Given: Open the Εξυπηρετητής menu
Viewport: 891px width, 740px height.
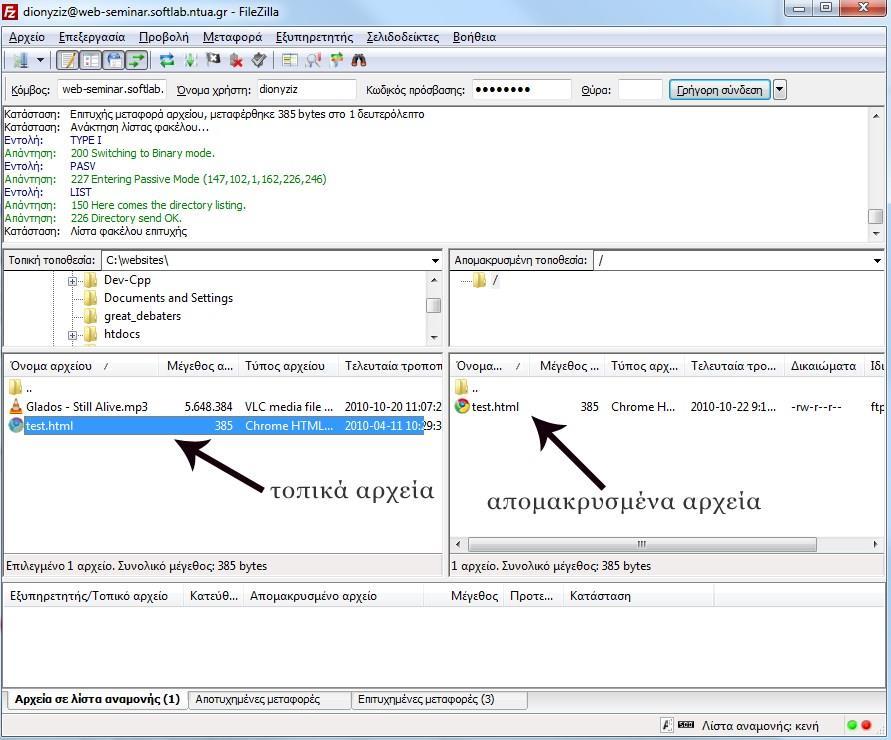Looking at the screenshot, I should tap(314, 37).
